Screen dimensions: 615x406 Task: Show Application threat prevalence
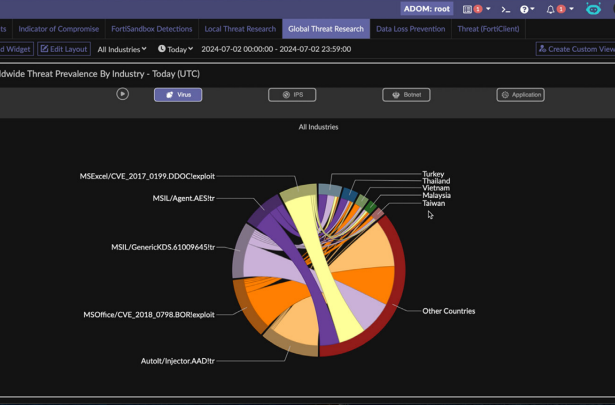(520, 95)
